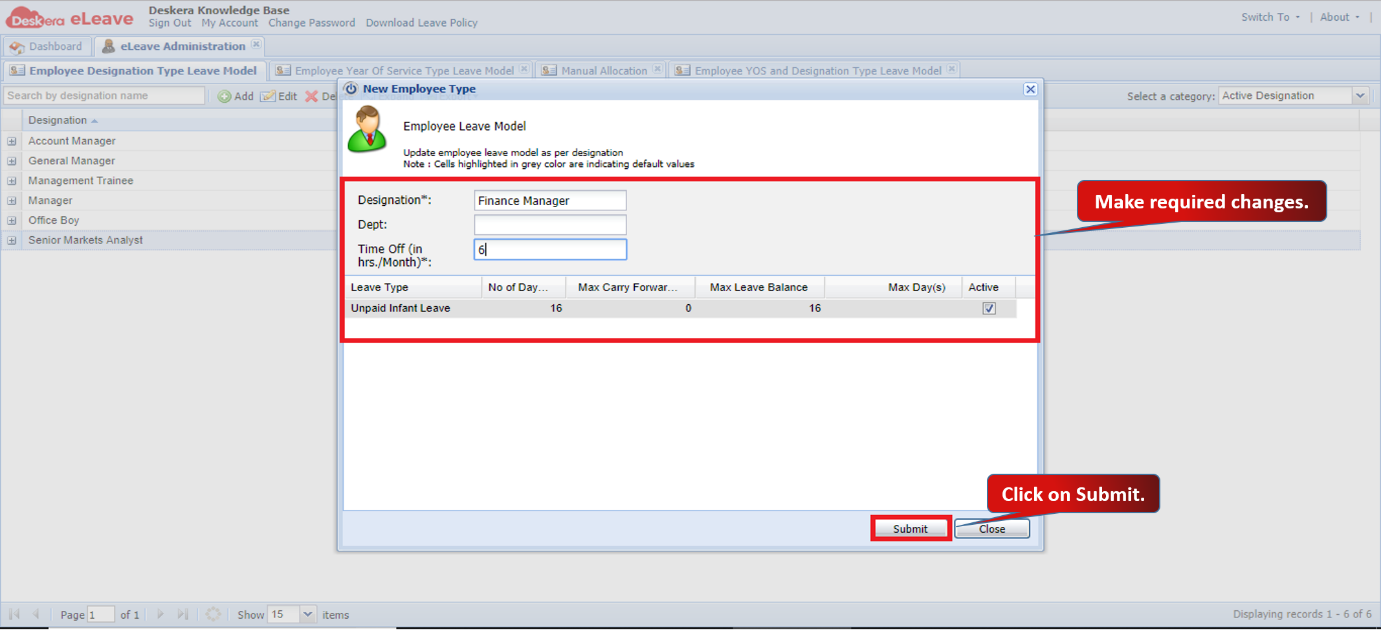Select the Unpaid Infant Leave row name
Viewport: 1381px width, 631px height.
[400, 308]
